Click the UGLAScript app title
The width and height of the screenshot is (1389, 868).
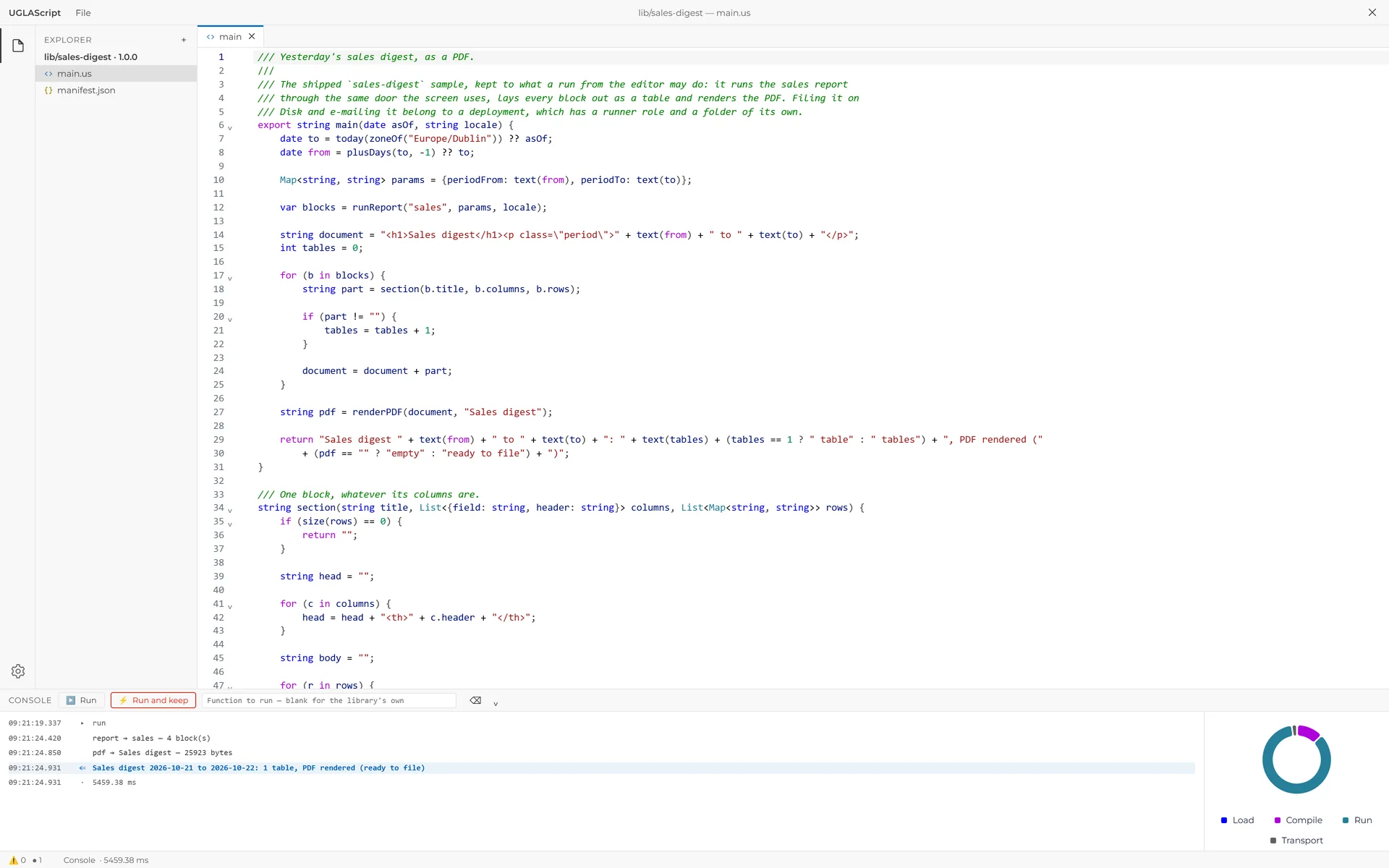coord(35,12)
